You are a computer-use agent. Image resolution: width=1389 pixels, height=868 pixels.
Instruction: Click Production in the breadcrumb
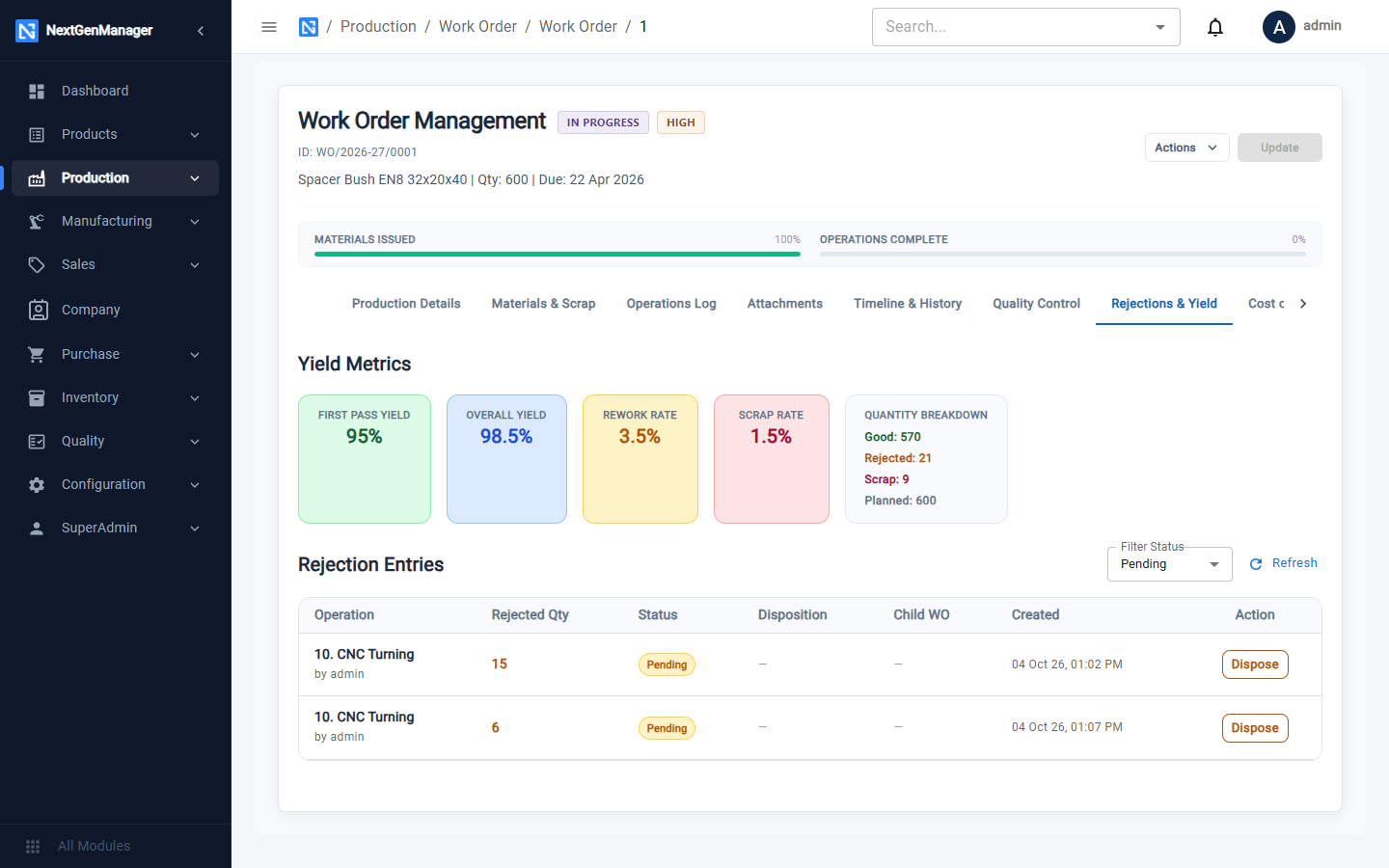(378, 27)
